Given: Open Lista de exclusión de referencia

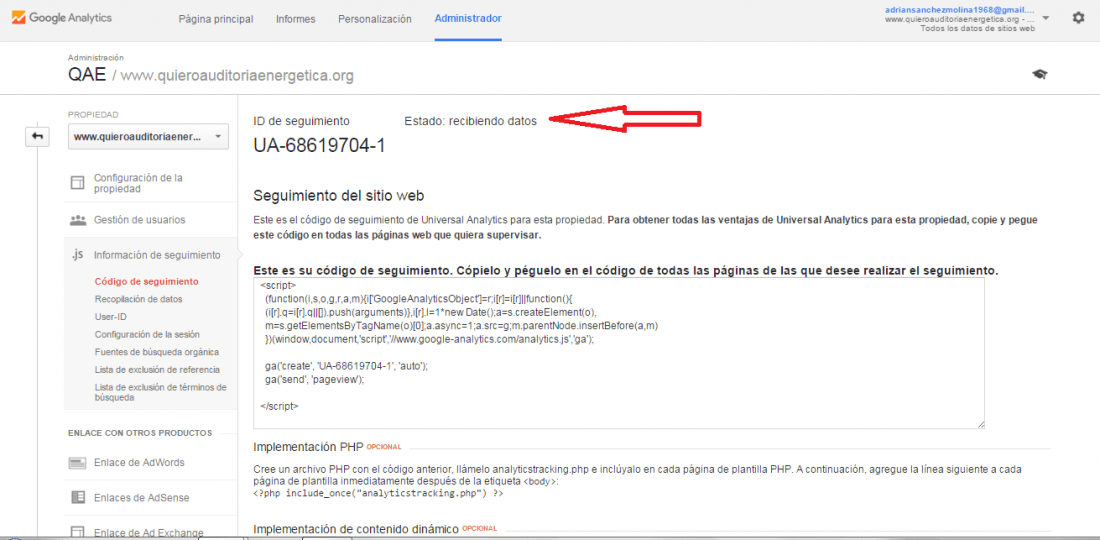Looking at the screenshot, I should point(157,370).
